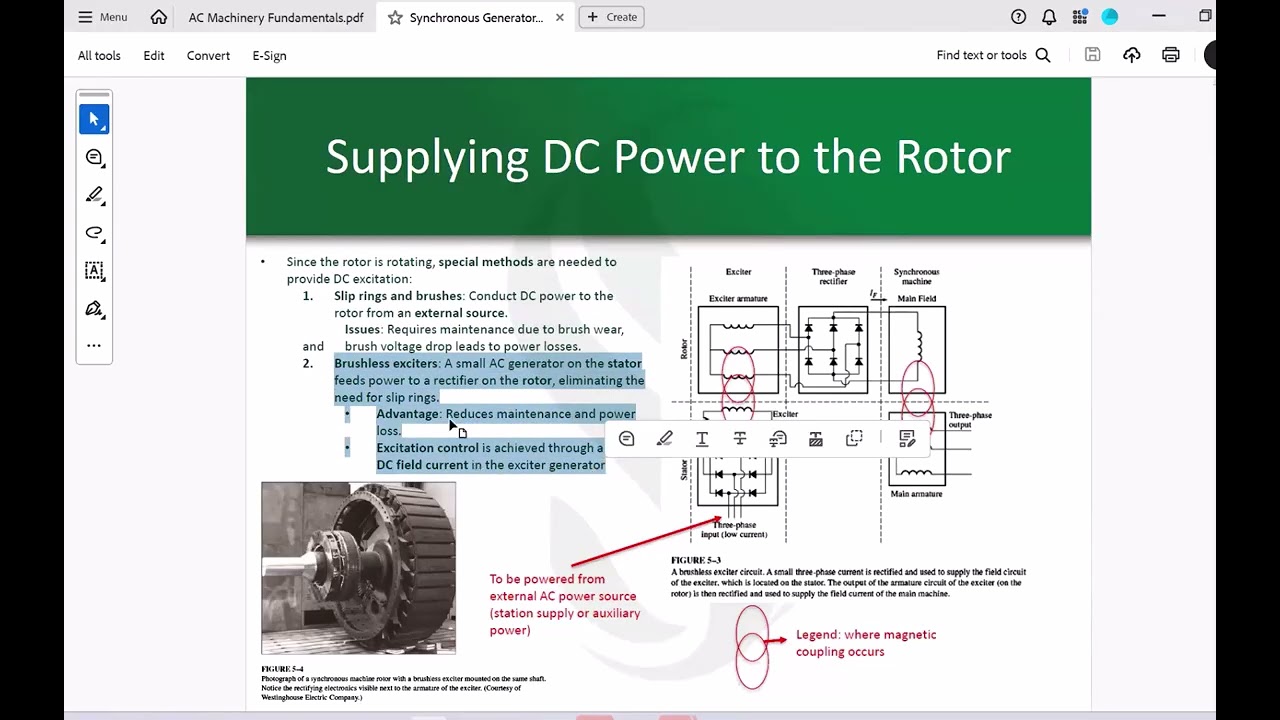The image size is (1280, 720).
Task: Open the Help question mark icon
Action: [1018, 17]
